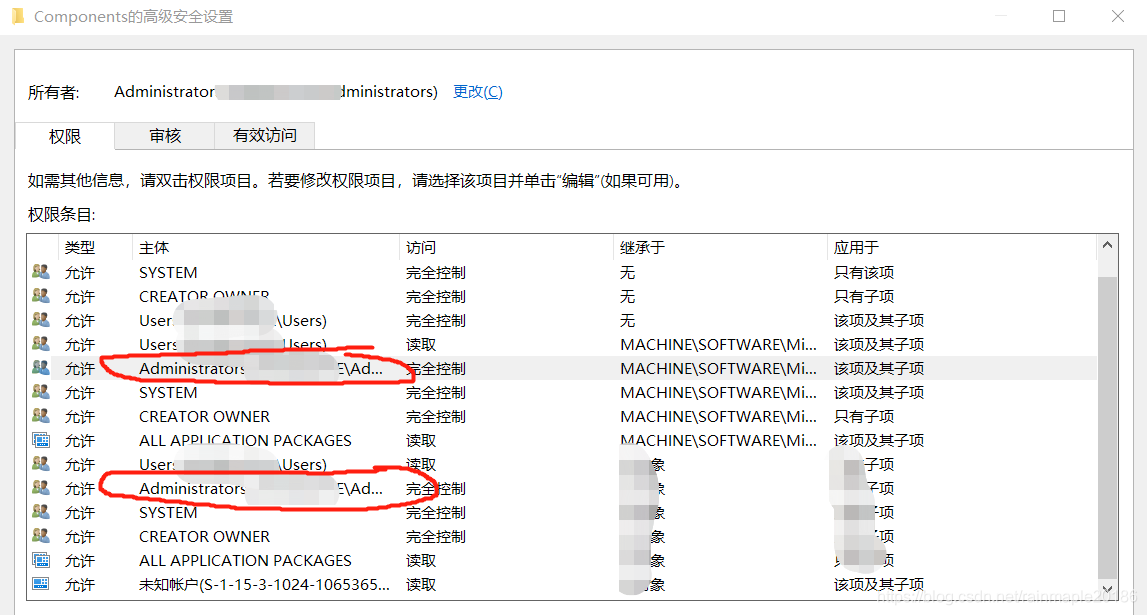Screen dimensions: 1147x615
Task: Click the 该项及其子项 cell of the 未知帐户 row
Action: tap(879, 584)
